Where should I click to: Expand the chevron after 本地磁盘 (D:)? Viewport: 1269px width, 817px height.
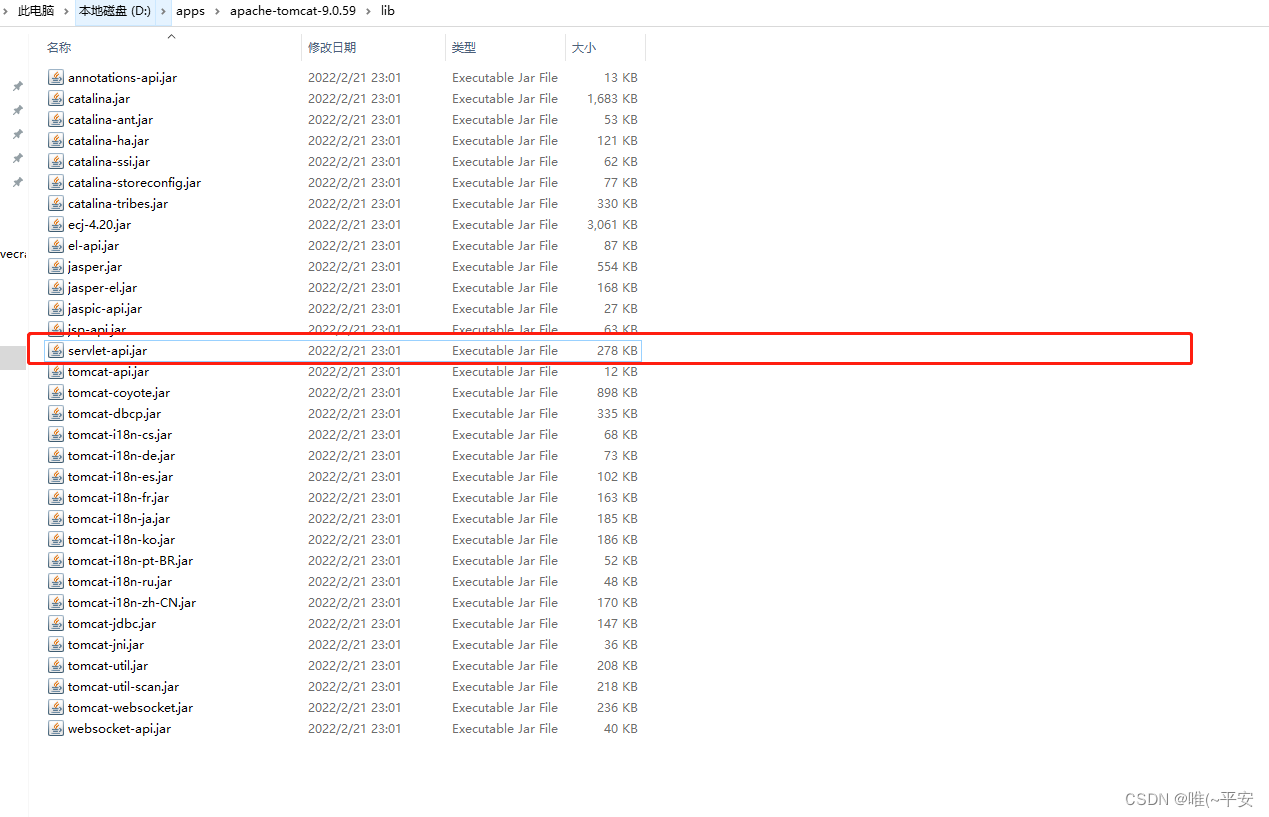(164, 11)
